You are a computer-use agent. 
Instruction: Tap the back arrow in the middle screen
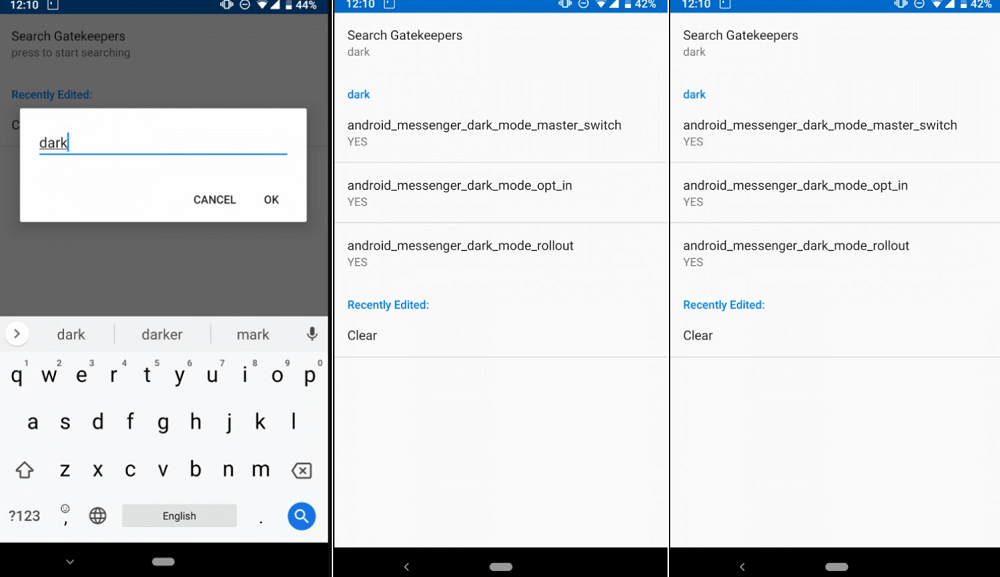[406, 566]
